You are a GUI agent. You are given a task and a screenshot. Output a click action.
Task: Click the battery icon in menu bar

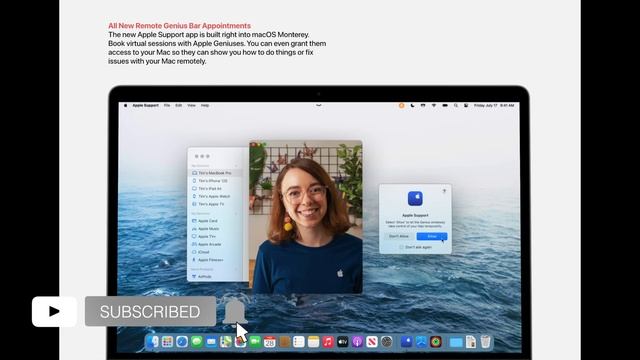tap(445, 105)
